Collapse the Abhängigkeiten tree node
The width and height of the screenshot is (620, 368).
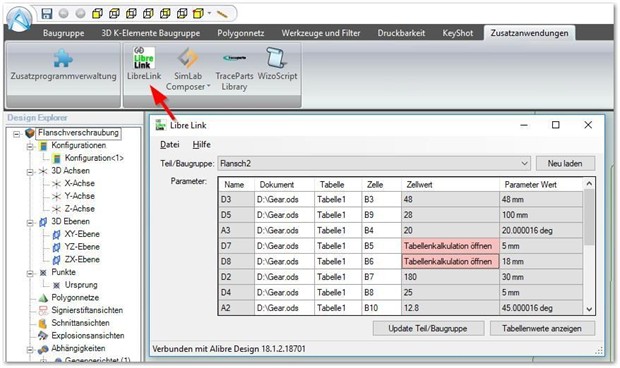[30, 349]
